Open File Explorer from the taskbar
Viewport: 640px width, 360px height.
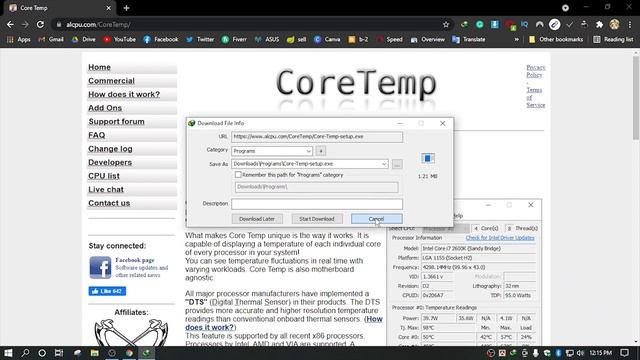pos(95,353)
